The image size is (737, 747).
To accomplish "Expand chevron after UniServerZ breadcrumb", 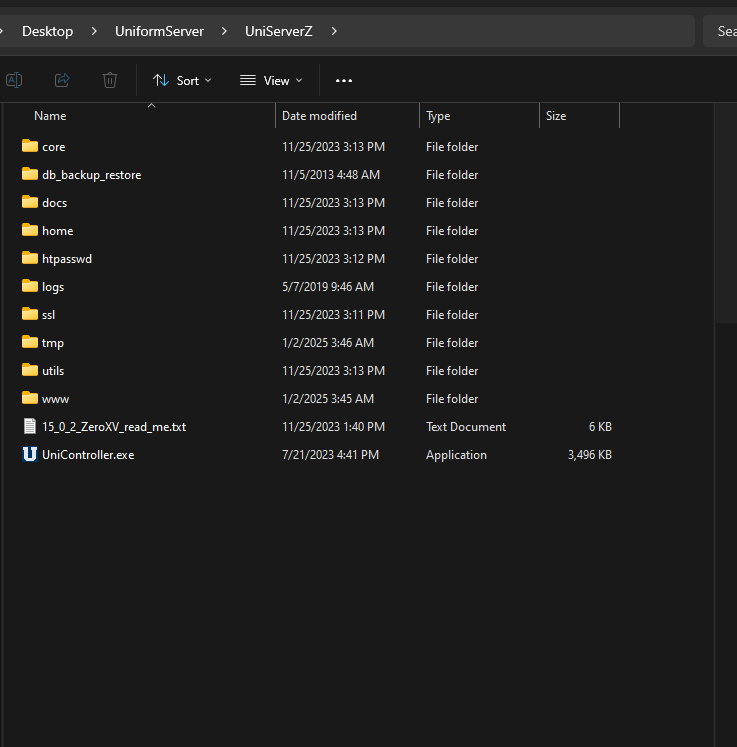I will (x=334, y=31).
